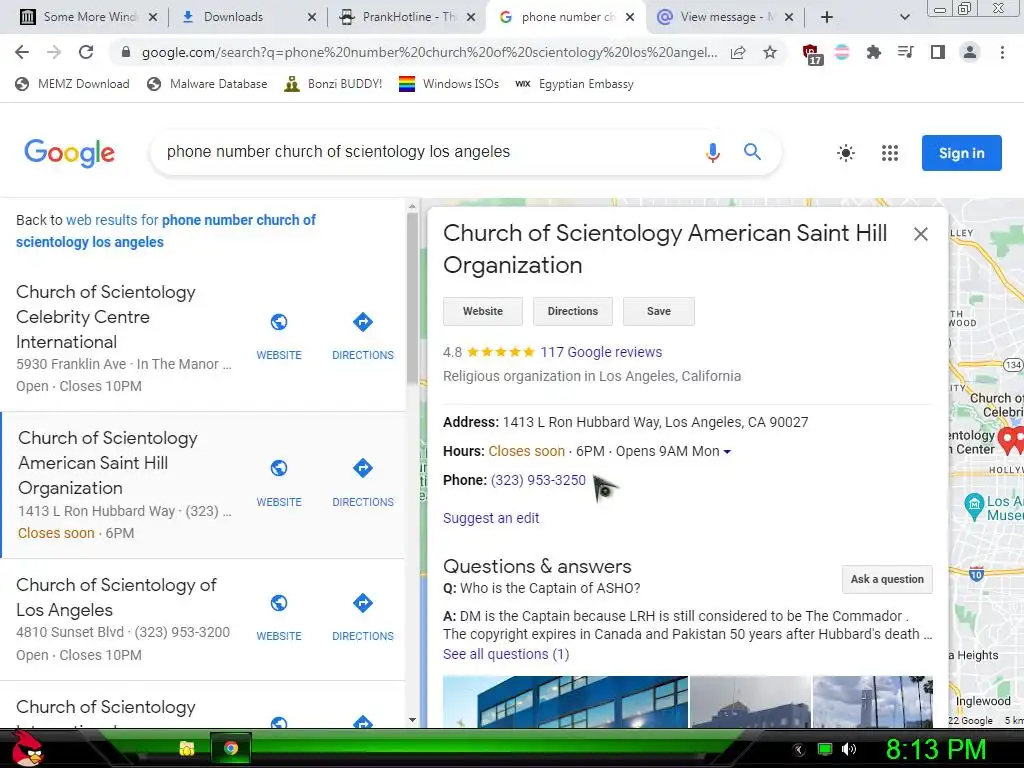Click the Suggest an edit link

pos(491,518)
